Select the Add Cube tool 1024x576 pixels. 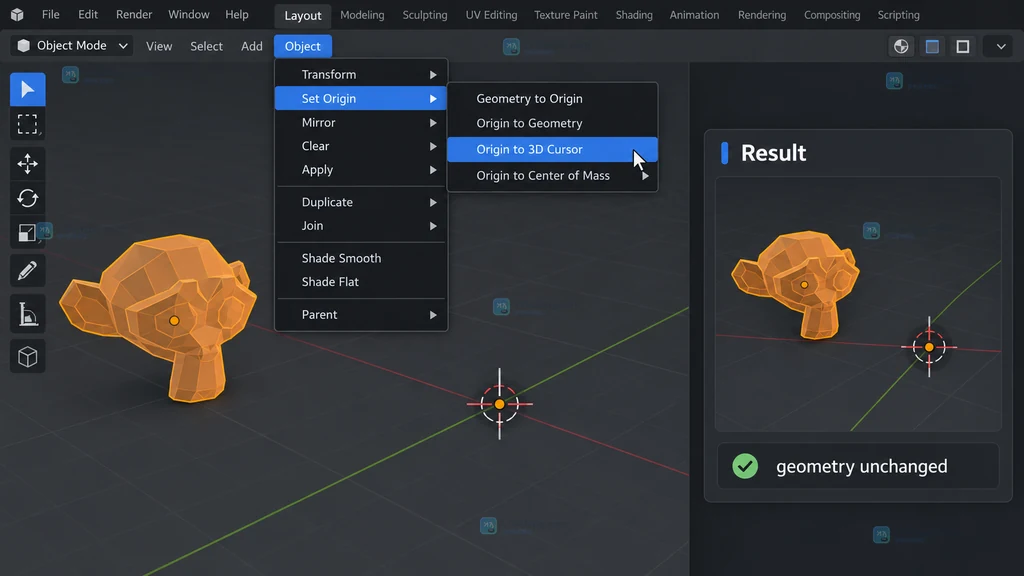click(x=27, y=357)
